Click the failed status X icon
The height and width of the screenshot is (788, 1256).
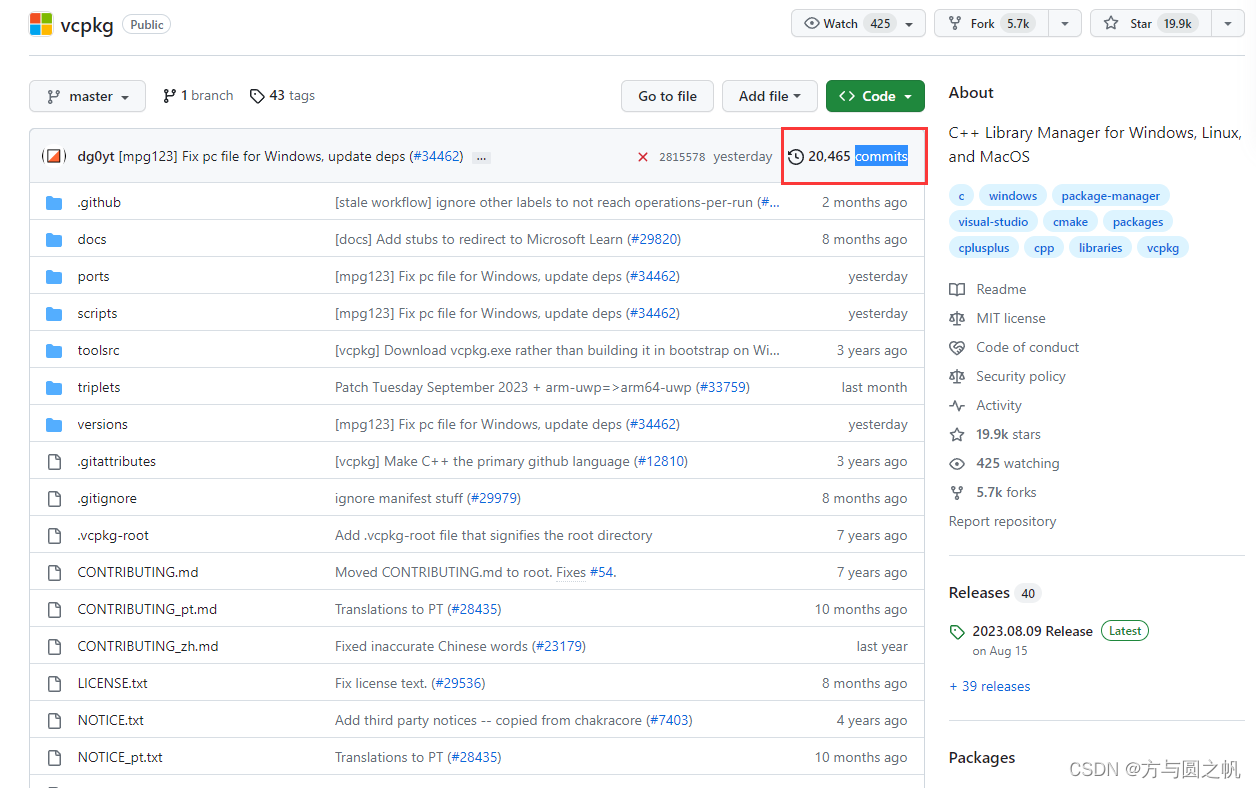[x=642, y=157]
